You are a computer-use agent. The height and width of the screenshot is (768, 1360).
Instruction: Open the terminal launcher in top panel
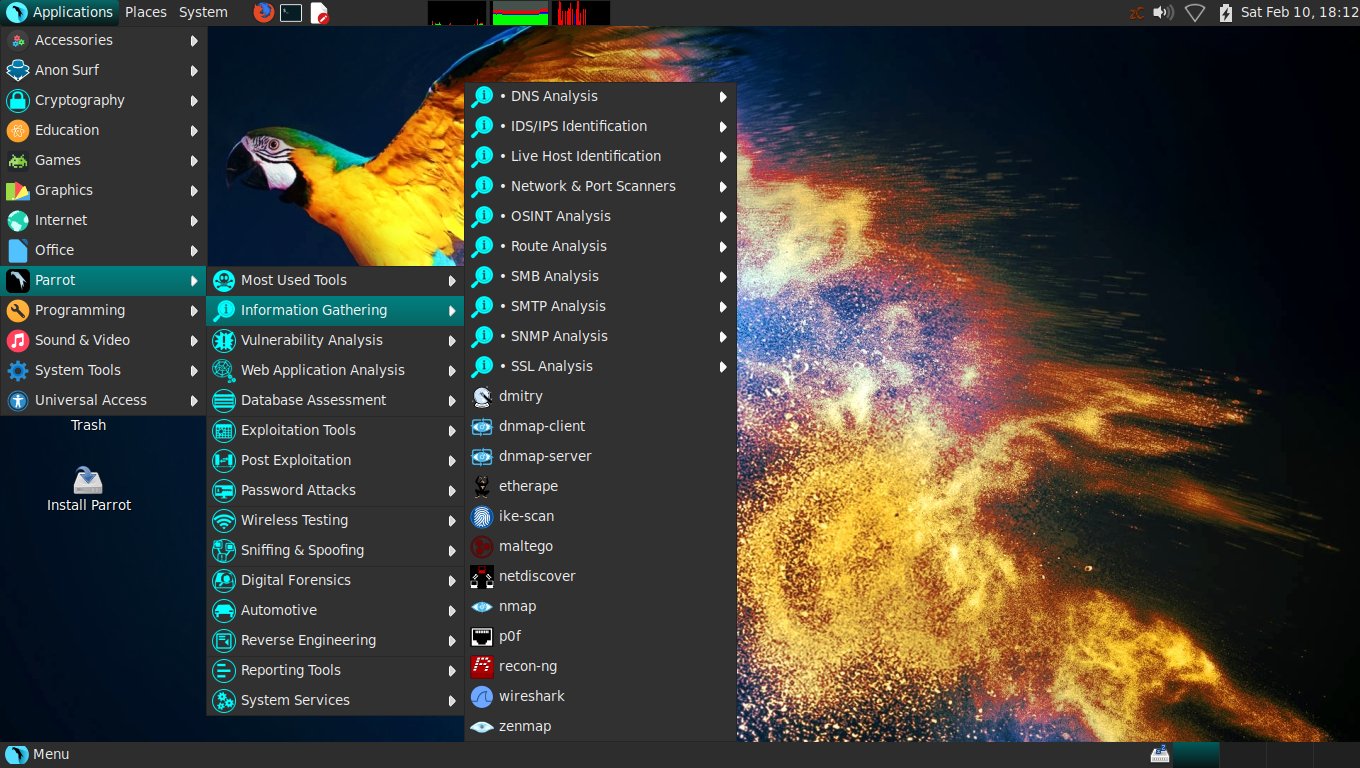coord(291,13)
